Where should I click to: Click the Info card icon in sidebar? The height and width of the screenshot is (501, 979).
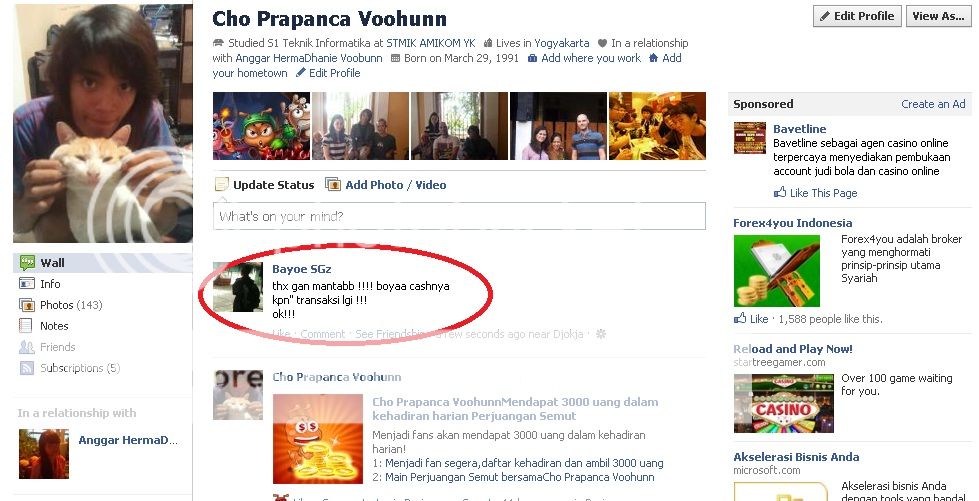pyautogui.click(x=27, y=284)
